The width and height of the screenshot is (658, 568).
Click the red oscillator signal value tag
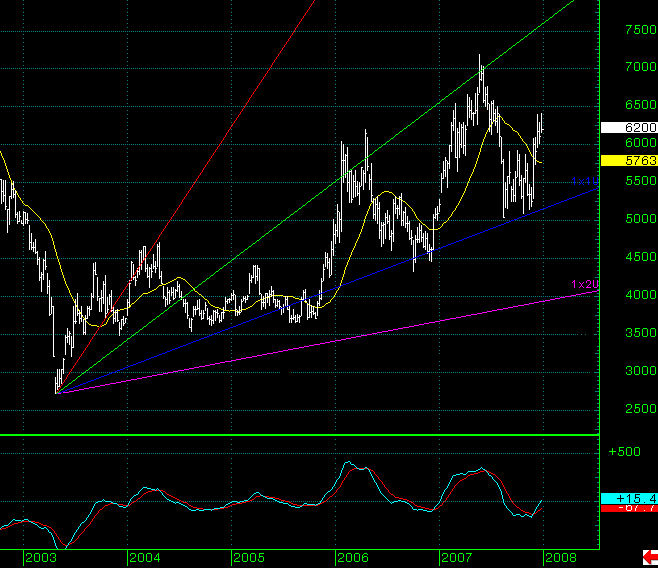coord(628,508)
